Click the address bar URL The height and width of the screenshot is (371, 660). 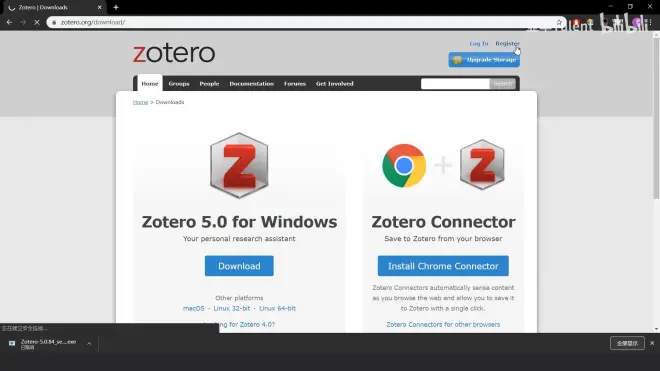[93, 22]
